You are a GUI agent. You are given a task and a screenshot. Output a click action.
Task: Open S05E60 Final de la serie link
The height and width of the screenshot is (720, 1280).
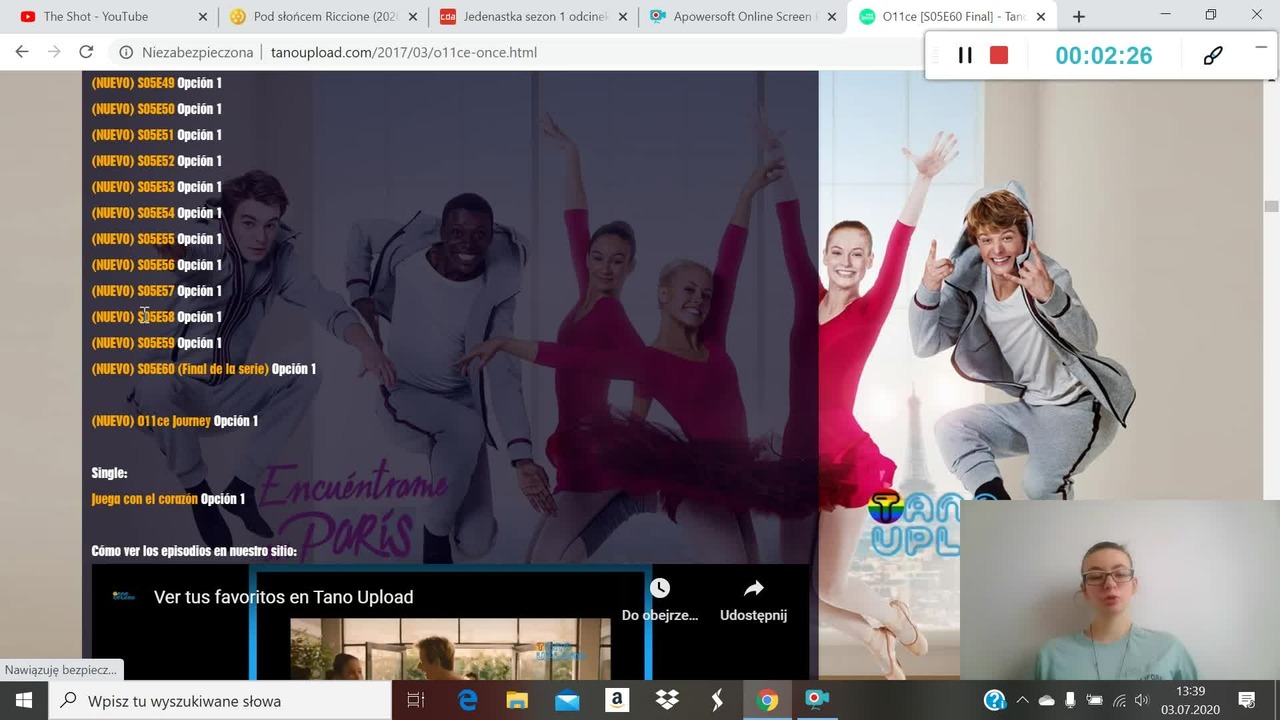204,369
